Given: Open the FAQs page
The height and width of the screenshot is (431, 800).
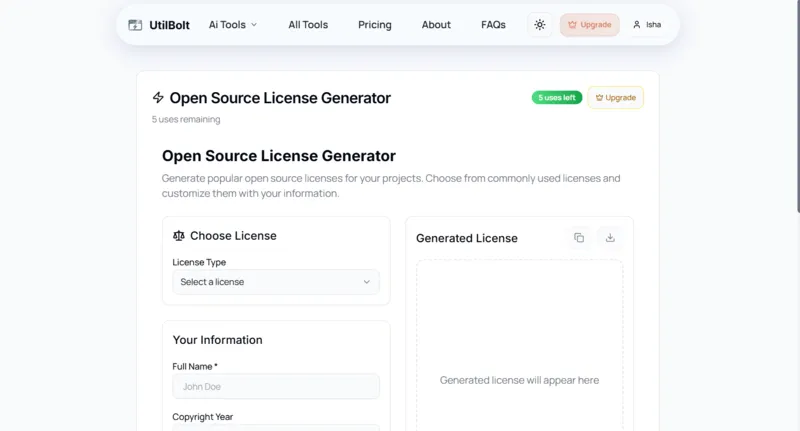Looking at the screenshot, I should click(x=493, y=24).
